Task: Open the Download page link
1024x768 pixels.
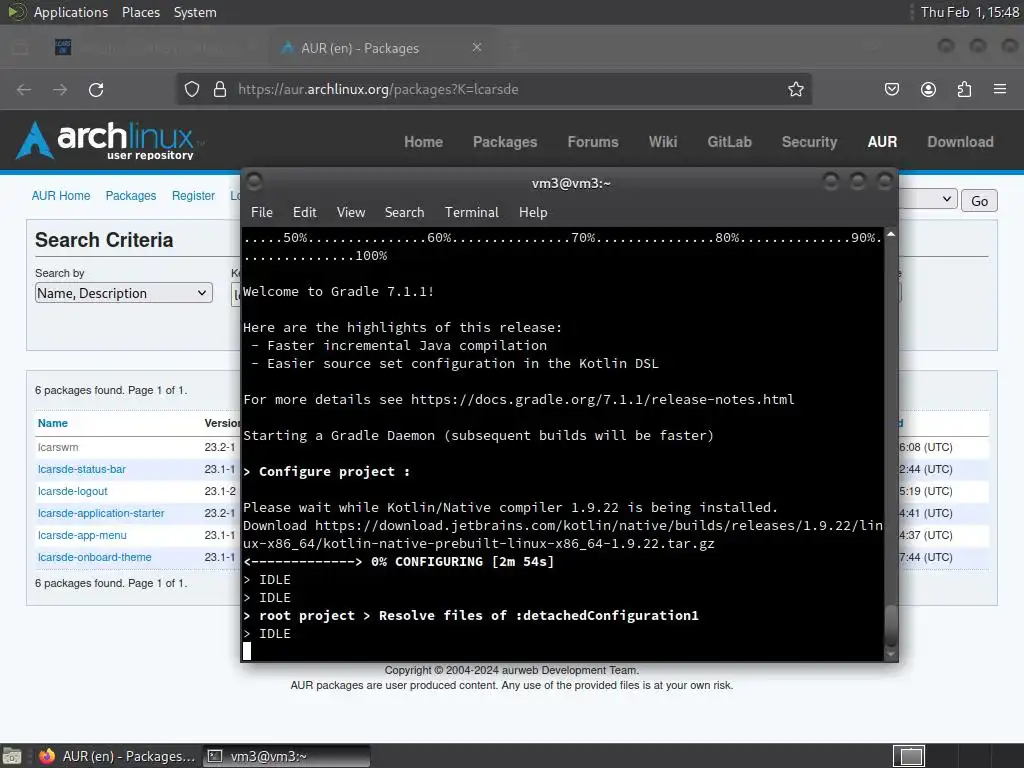Action: point(960,142)
